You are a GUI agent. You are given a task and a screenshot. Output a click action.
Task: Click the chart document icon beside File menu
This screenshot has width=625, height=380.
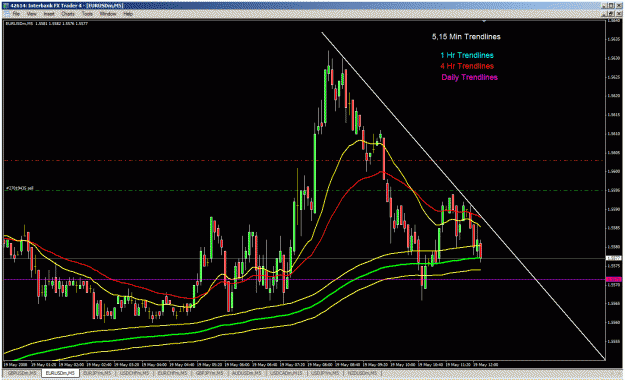(6, 14)
